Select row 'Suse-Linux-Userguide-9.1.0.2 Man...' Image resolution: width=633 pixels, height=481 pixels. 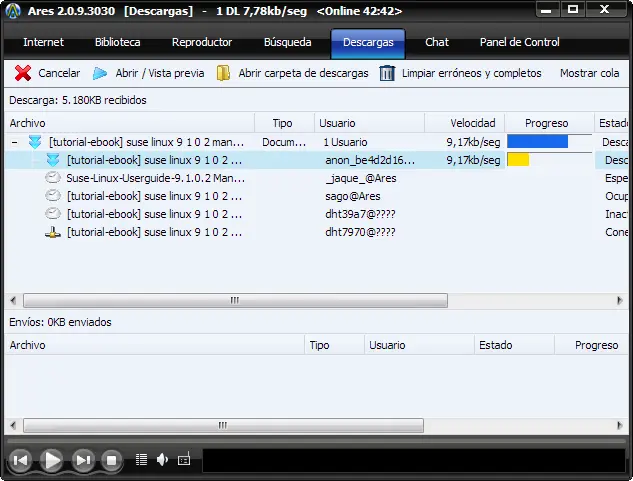pos(155,178)
